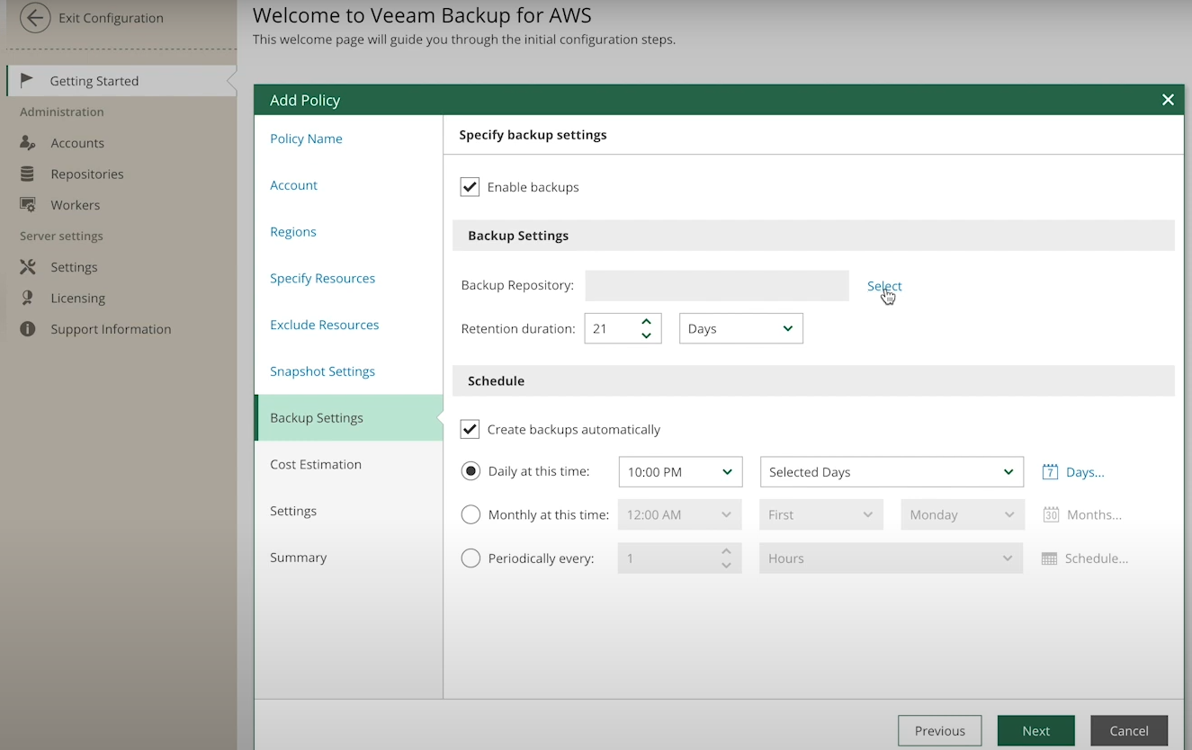The width and height of the screenshot is (1192, 750).
Task: Open Settings via the tools icon
Action: pos(28,267)
